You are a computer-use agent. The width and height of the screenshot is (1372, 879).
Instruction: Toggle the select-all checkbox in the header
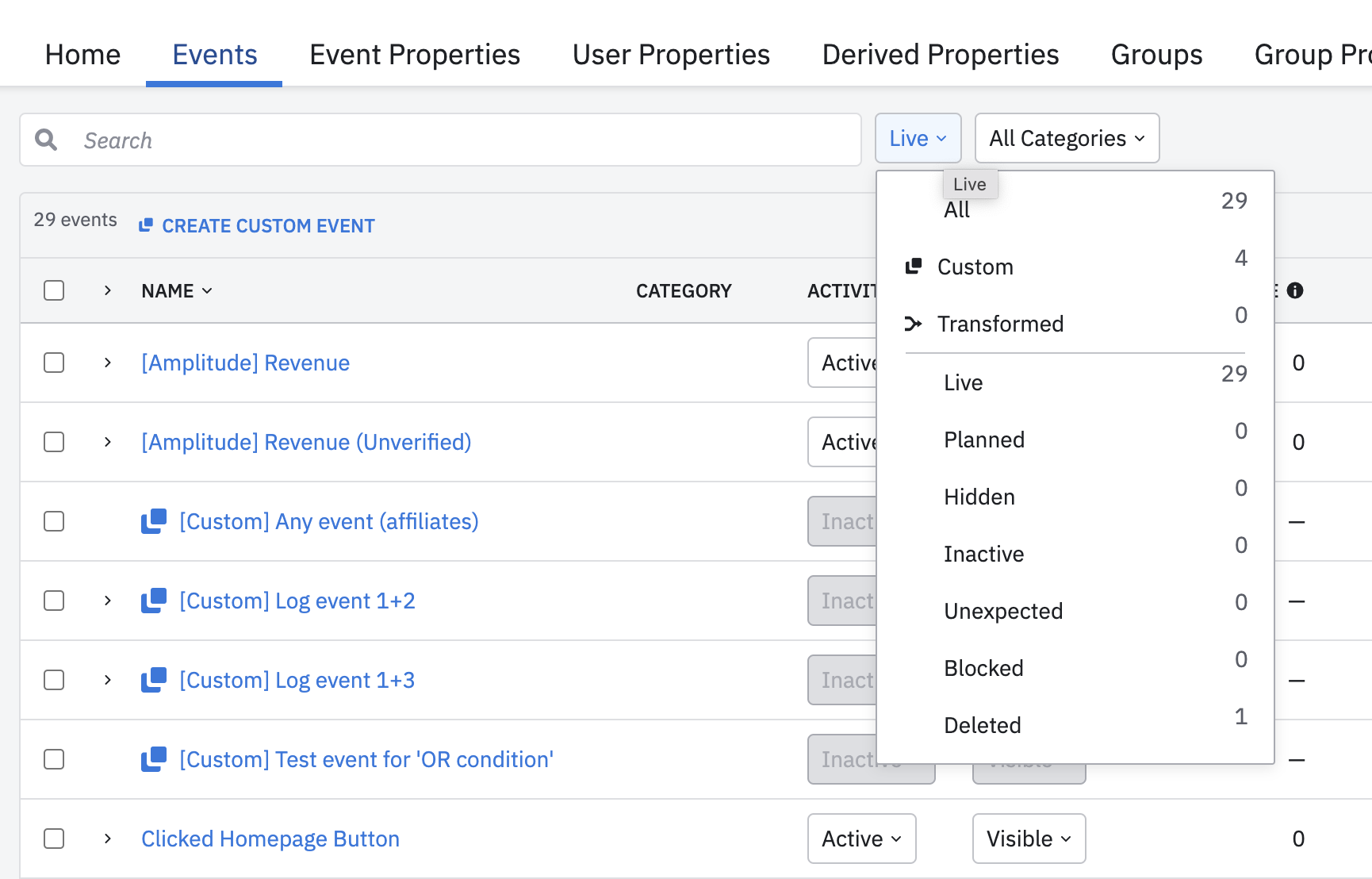[54, 290]
